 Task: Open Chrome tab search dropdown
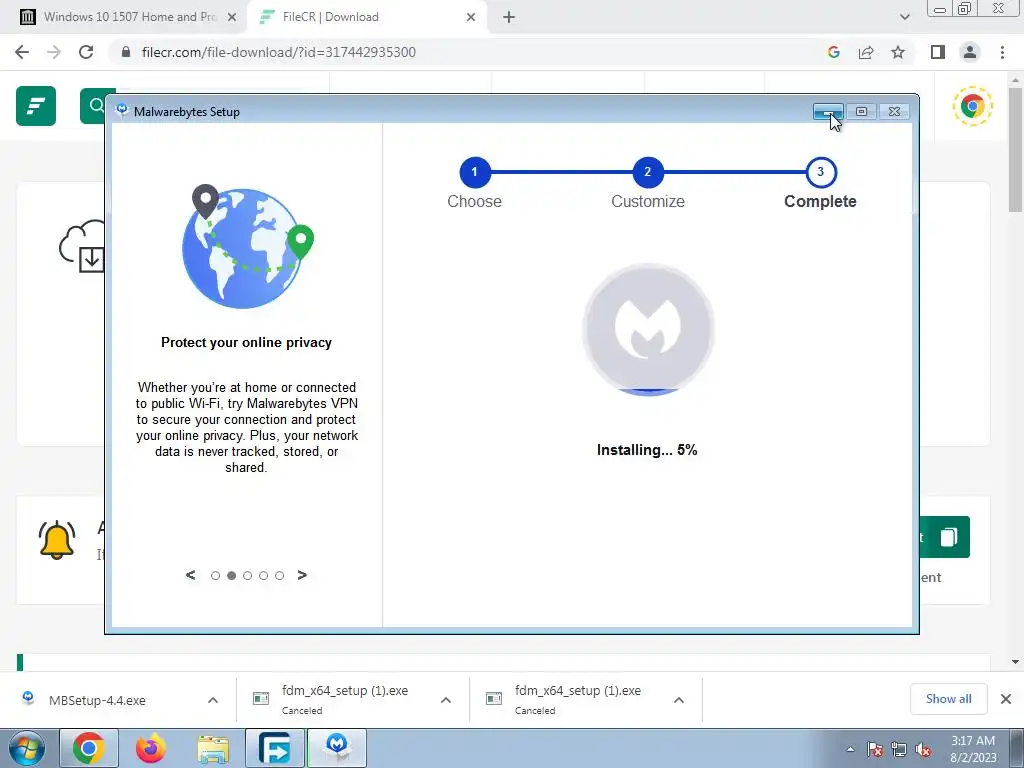coord(904,17)
